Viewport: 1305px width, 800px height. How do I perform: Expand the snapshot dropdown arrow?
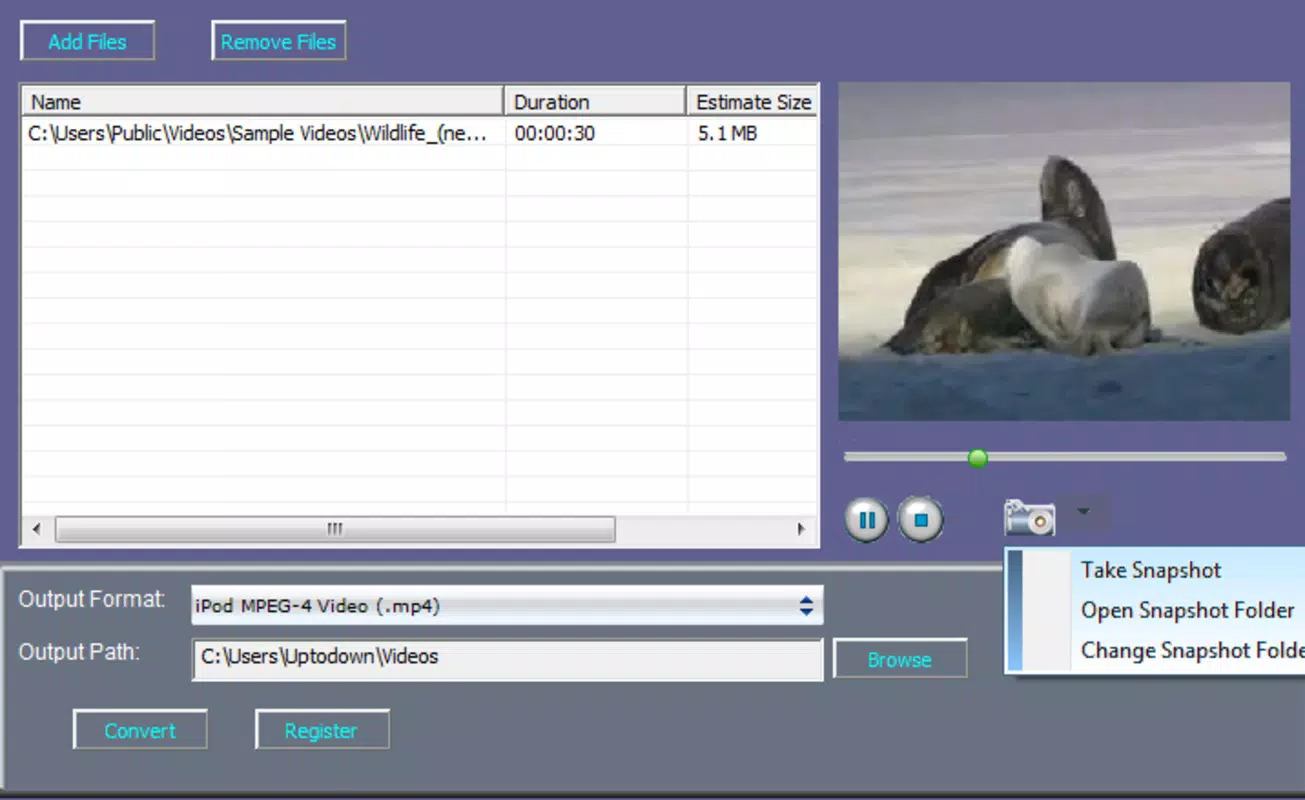pos(1083,513)
